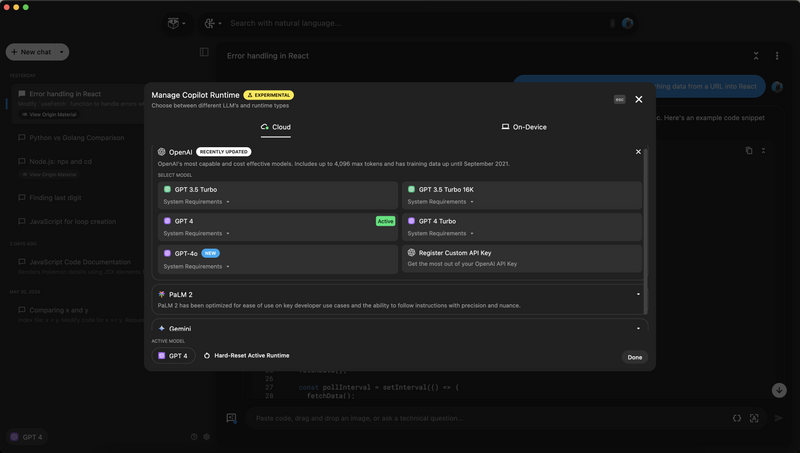
Task: Collapse the OpenAI section with its X icon
Action: [638, 152]
